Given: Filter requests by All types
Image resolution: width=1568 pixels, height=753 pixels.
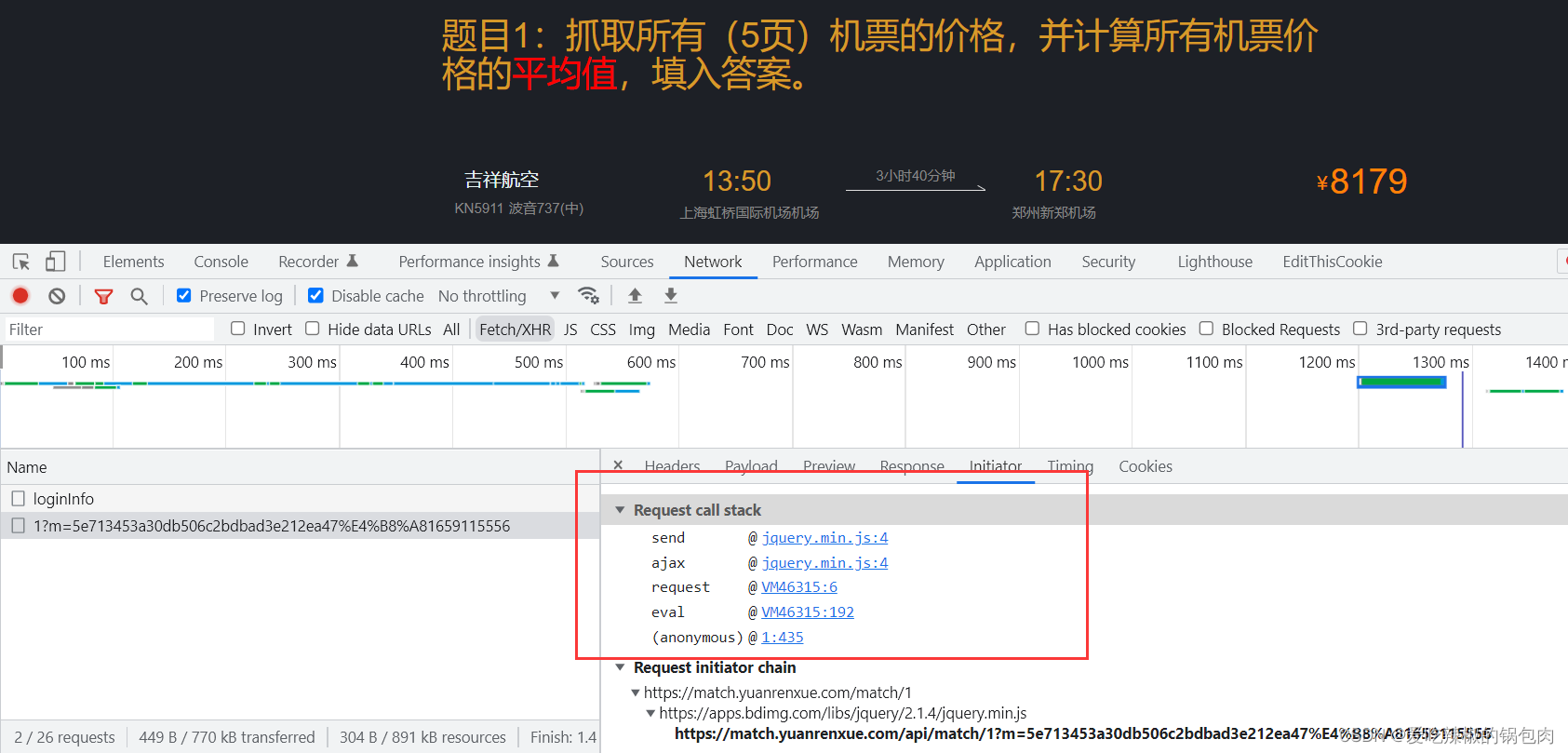Looking at the screenshot, I should point(451,329).
